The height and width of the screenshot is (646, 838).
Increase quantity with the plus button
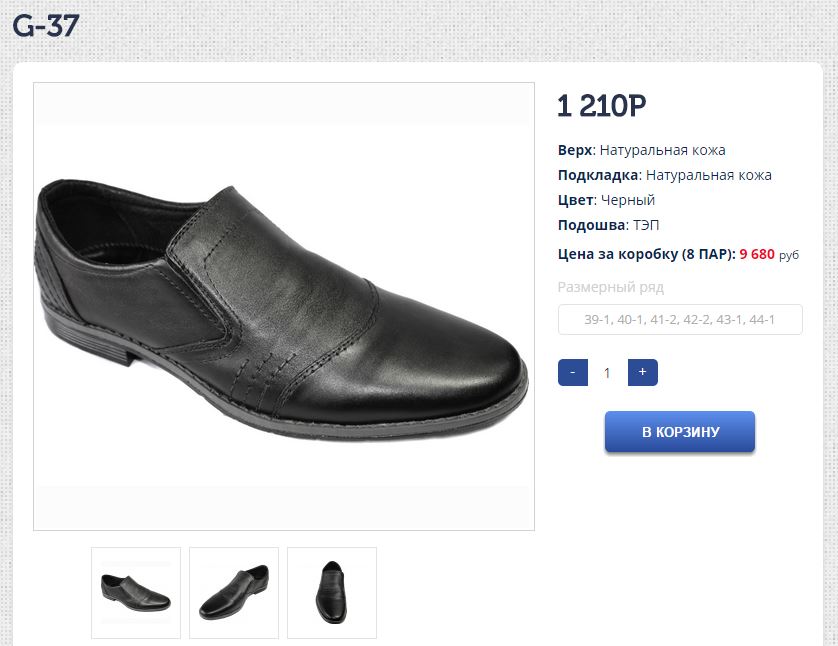coord(642,373)
